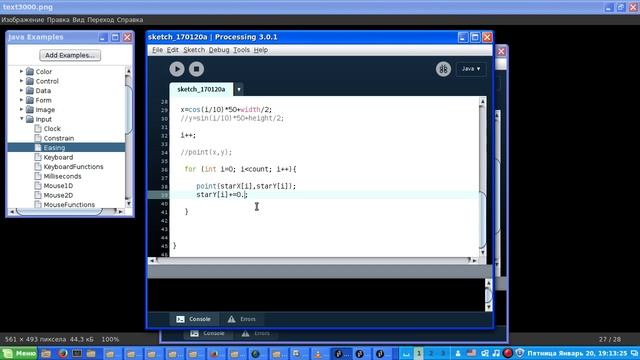Select the Control folder row
This screenshot has width=640, height=360.
[x=42, y=81]
